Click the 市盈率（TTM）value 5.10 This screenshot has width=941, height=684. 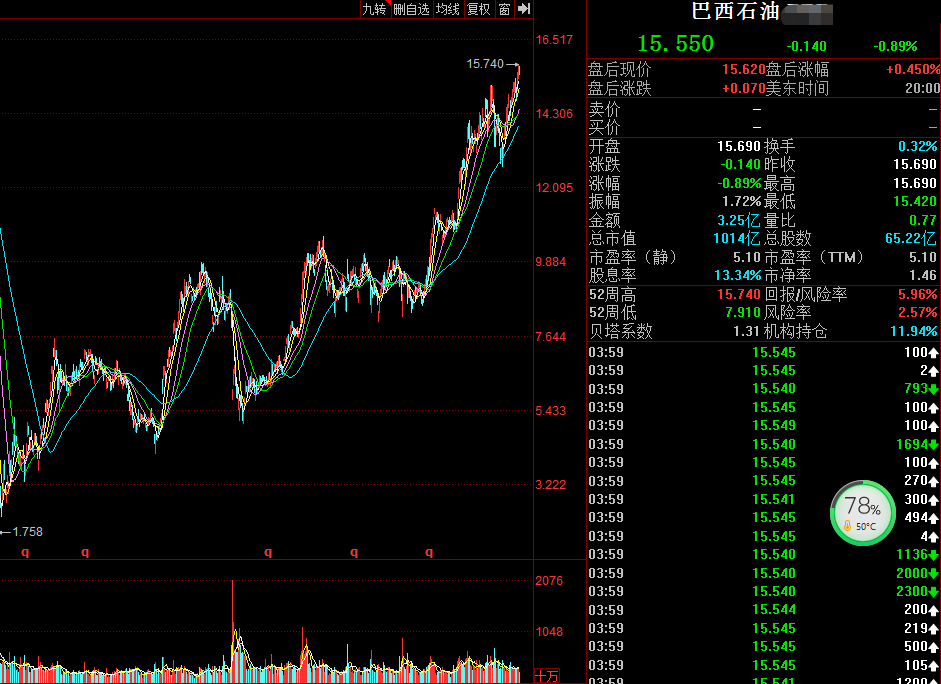tap(922, 257)
